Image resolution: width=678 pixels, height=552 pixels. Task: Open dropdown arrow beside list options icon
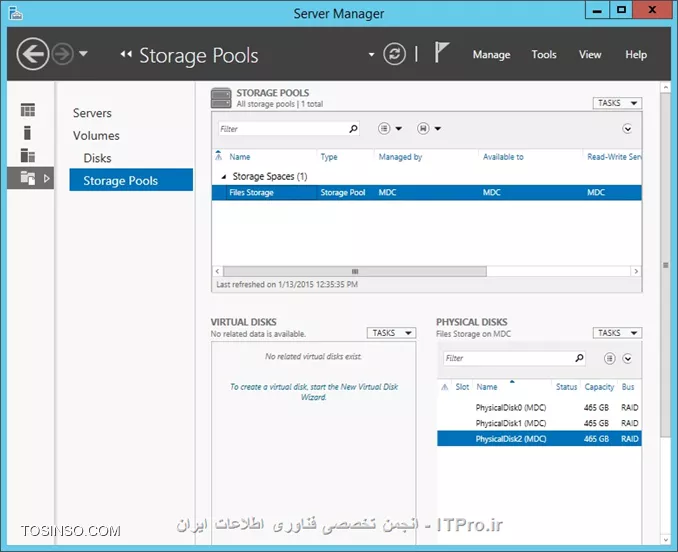(399, 128)
